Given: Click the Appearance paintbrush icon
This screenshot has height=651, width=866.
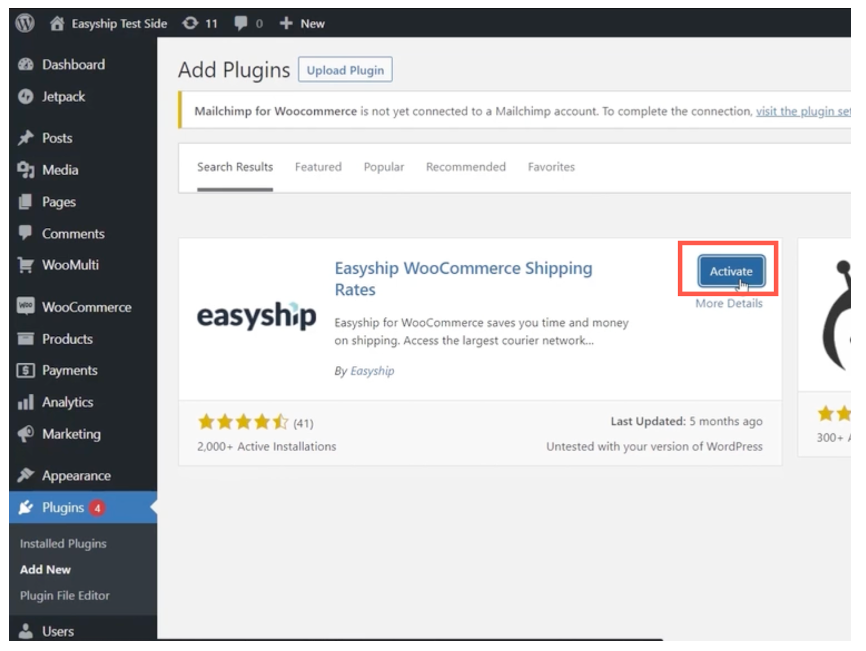Looking at the screenshot, I should (25, 475).
